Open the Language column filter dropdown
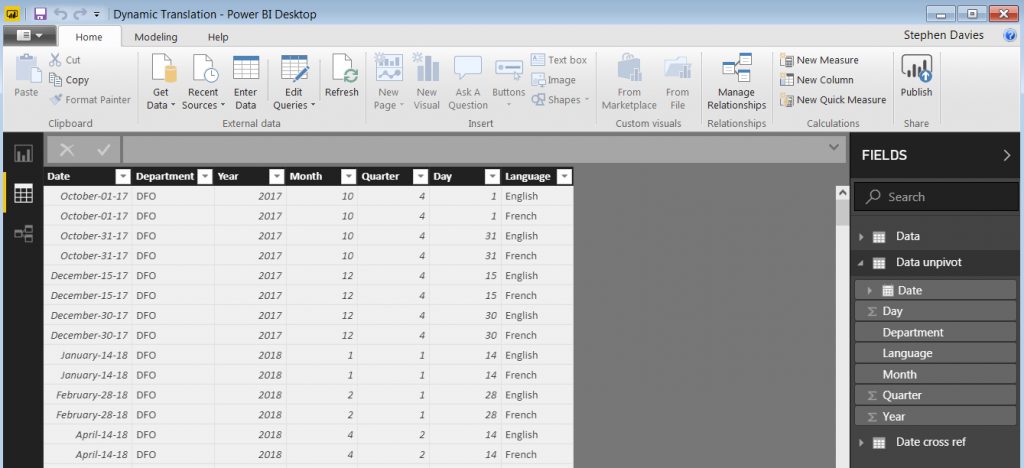This screenshot has width=1024, height=468. tap(564, 176)
